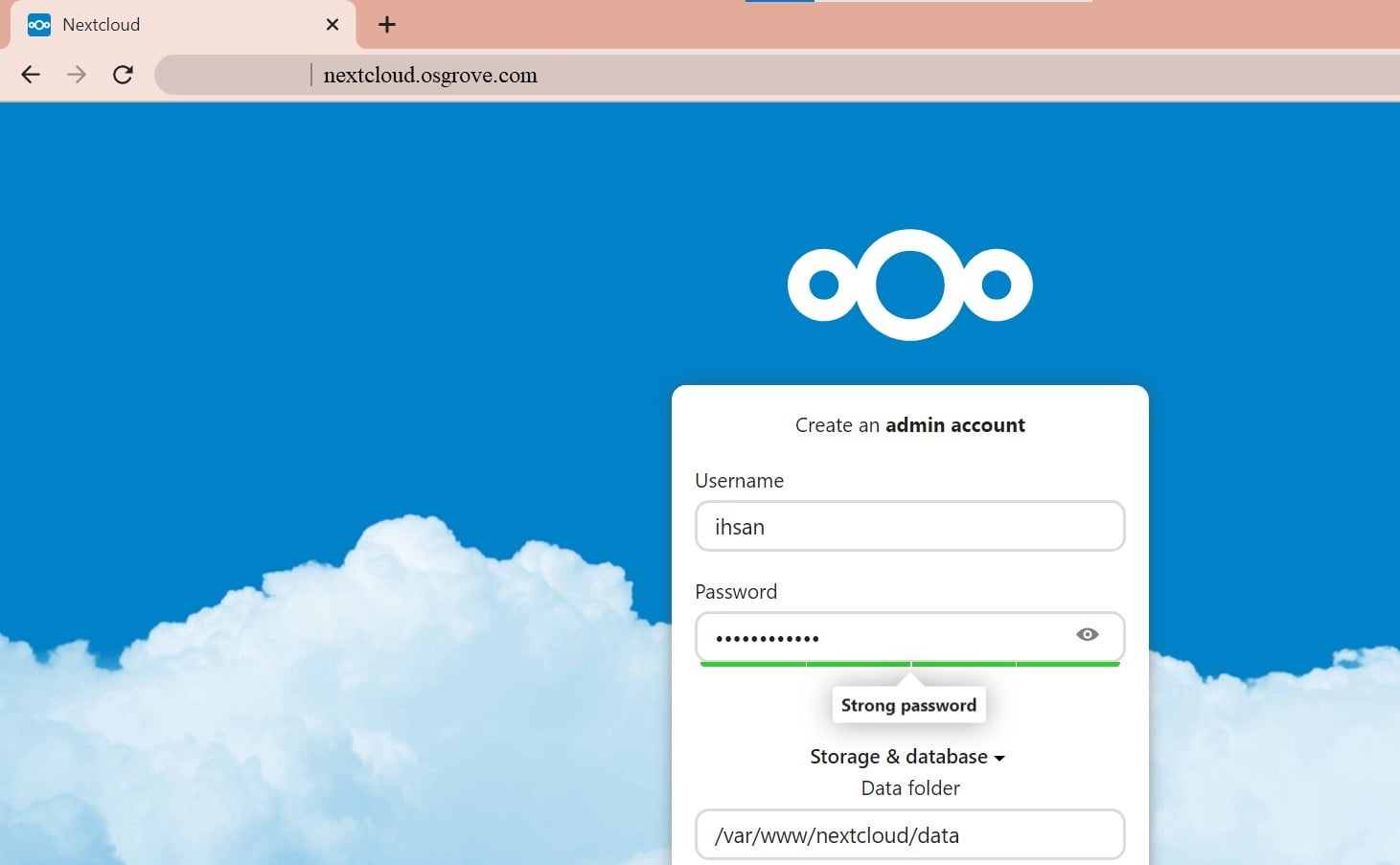Viewport: 1400px width, 865px height.
Task: Reload the Nextcloud setup page
Action: (123, 74)
